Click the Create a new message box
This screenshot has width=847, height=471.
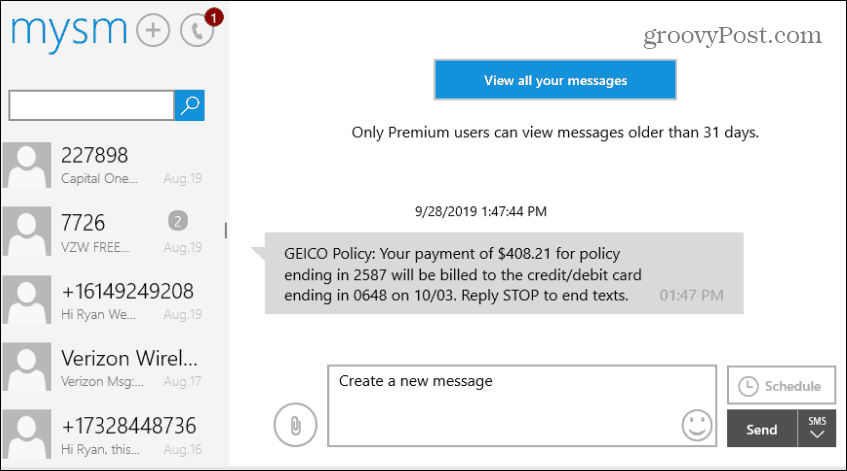pos(522,406)
